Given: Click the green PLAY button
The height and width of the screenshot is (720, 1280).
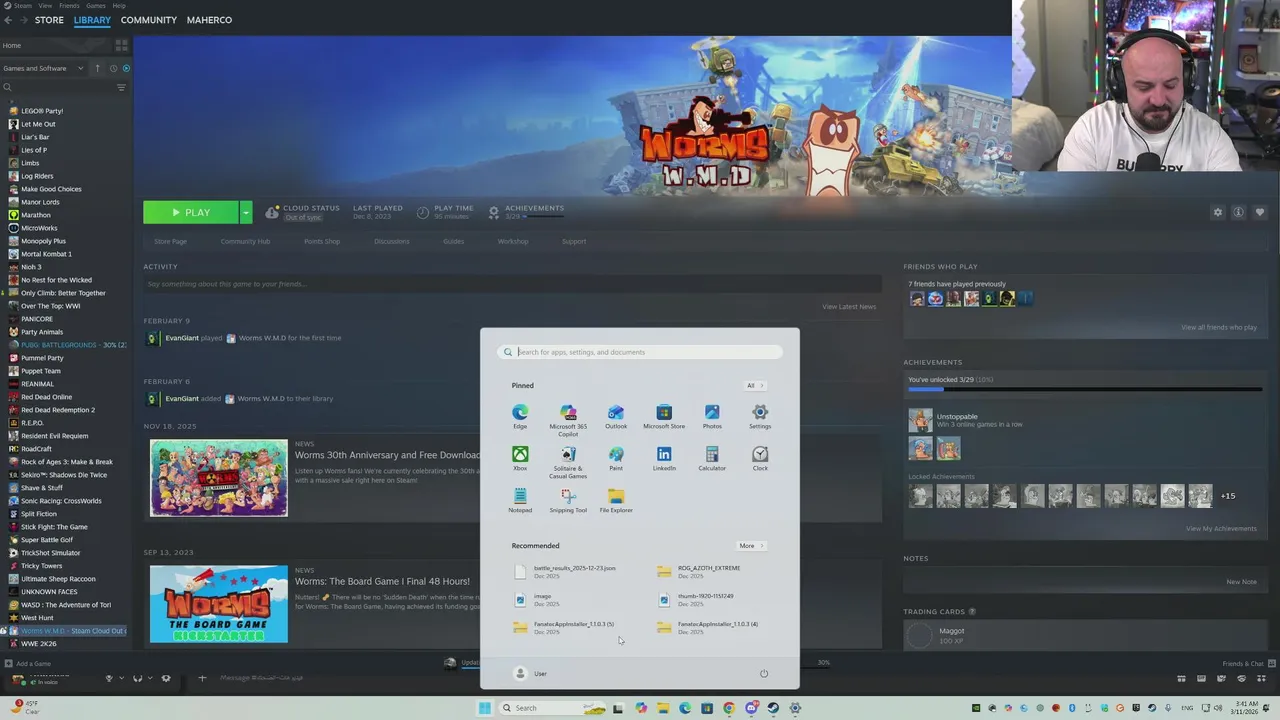Looking at the screenshot, I should point(191,212).
